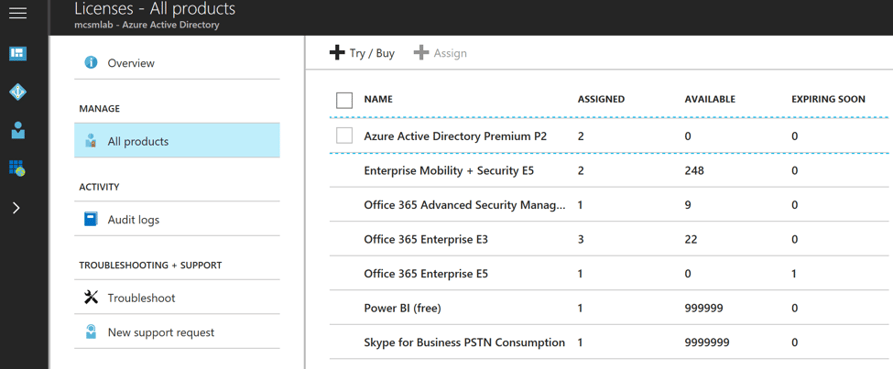This screenshot has height=369, width=893.
Task: Open the Dashboard icon in sidebar
Action: (18, 54)
